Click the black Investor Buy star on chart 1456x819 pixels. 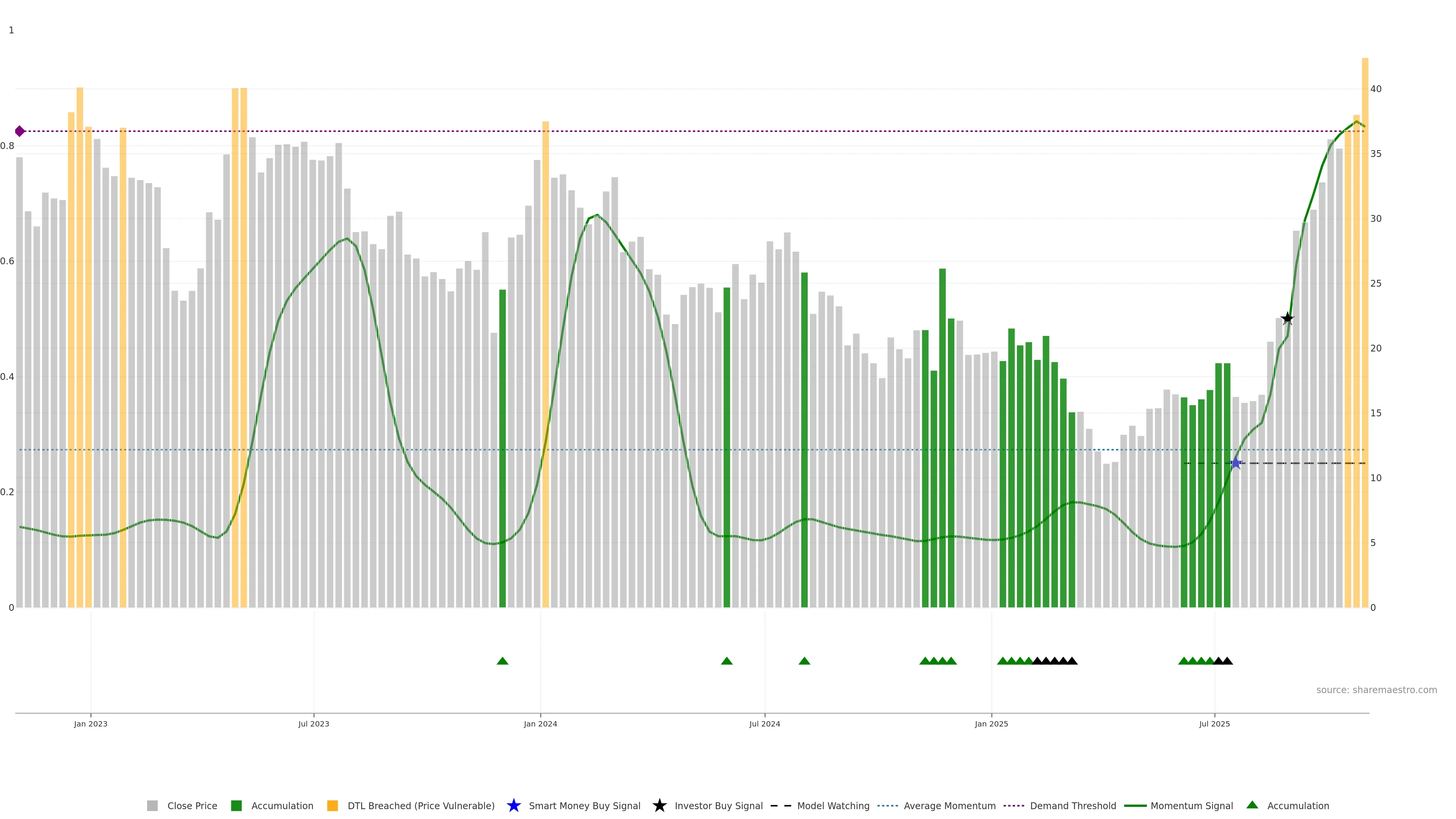coord(1288,318)
